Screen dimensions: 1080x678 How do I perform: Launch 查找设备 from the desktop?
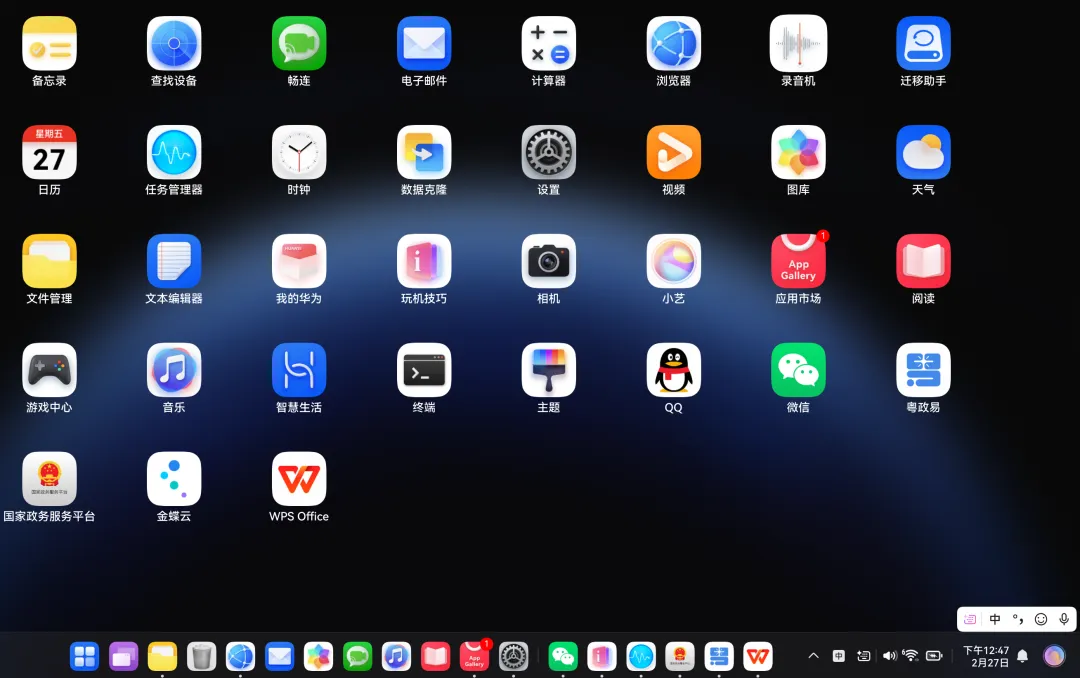coord(174,43)
